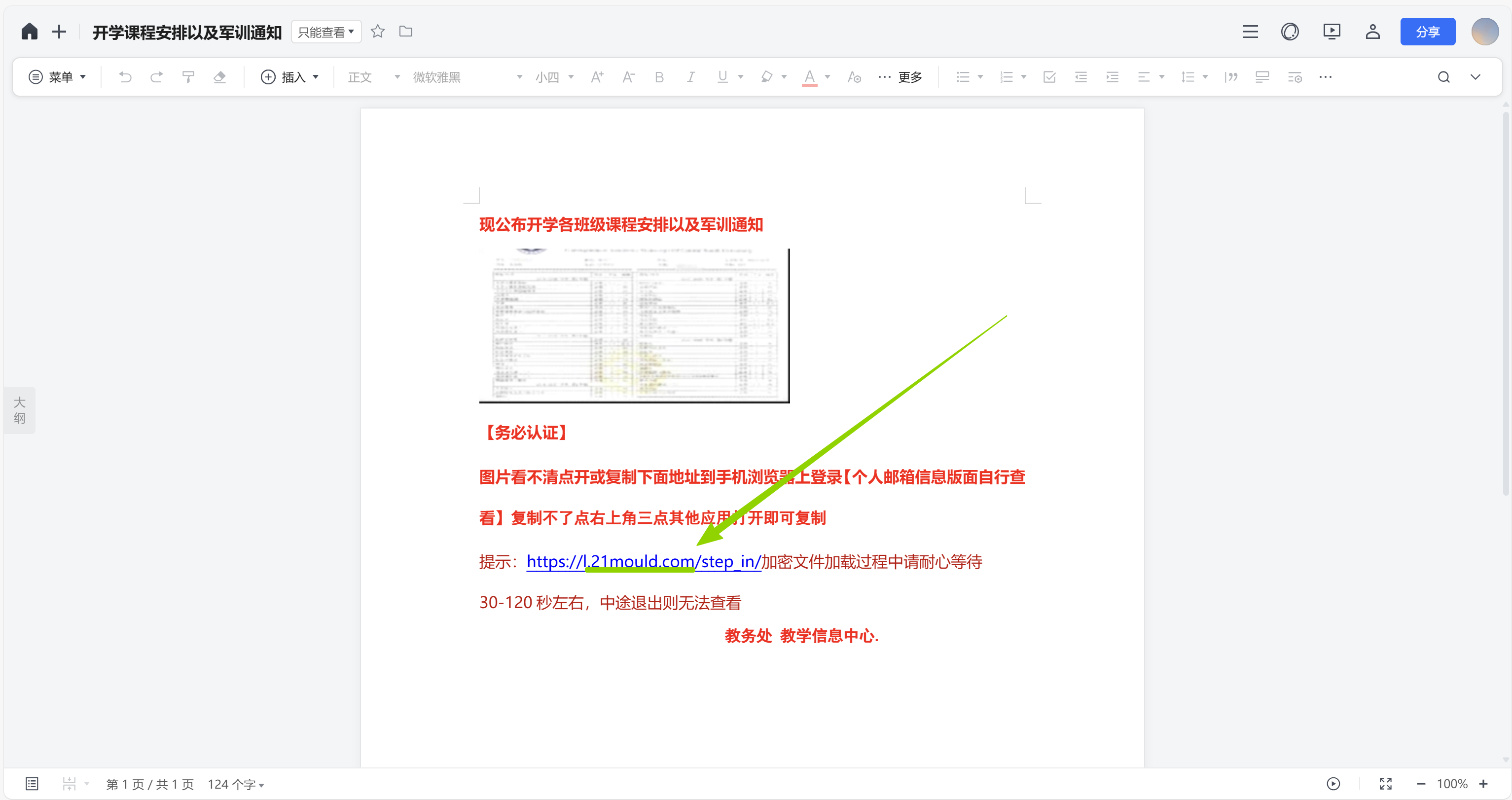Click the format painter icon
Viewport: 1512px width, 800px height.
click(x=188, y=77)
